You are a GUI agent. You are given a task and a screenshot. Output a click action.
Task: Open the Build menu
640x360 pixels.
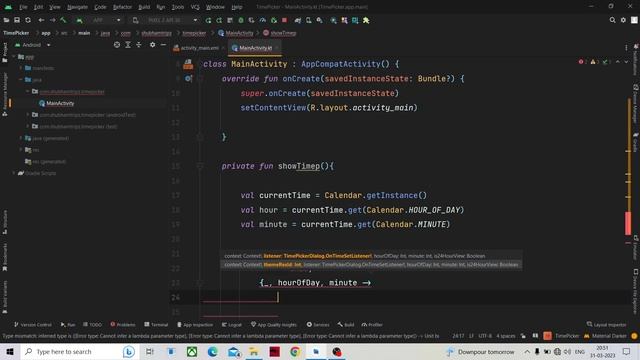[x=144, y=7]
